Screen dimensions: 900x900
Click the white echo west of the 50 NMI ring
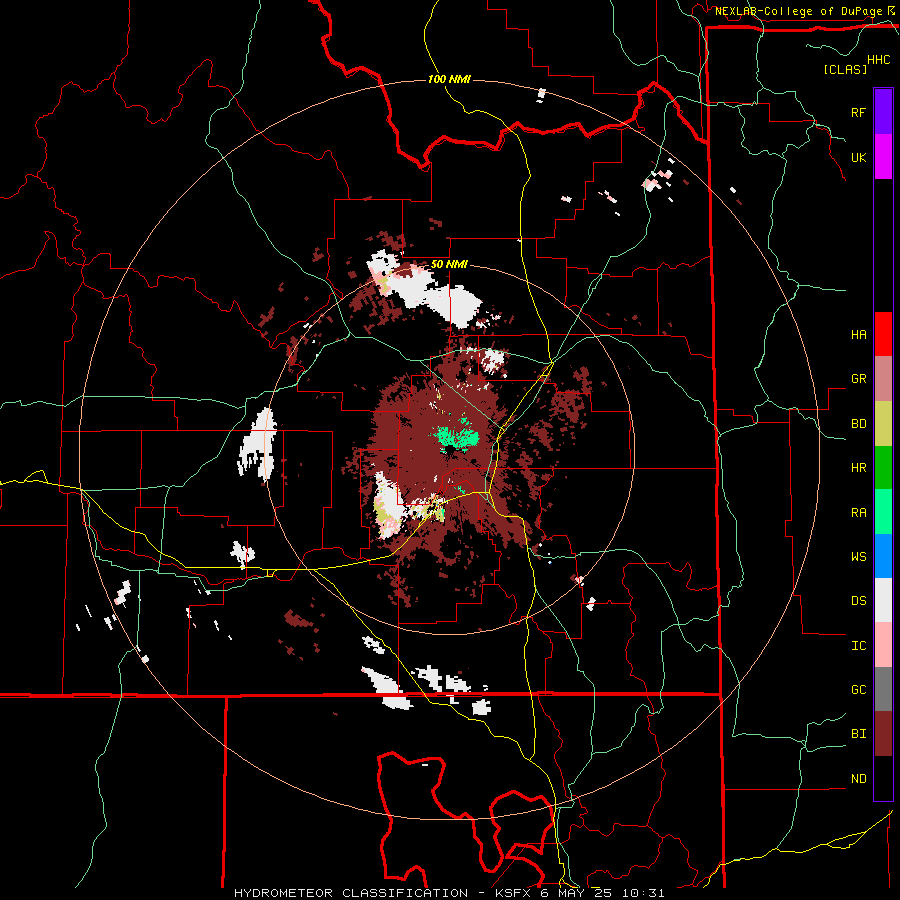(259, 444)
